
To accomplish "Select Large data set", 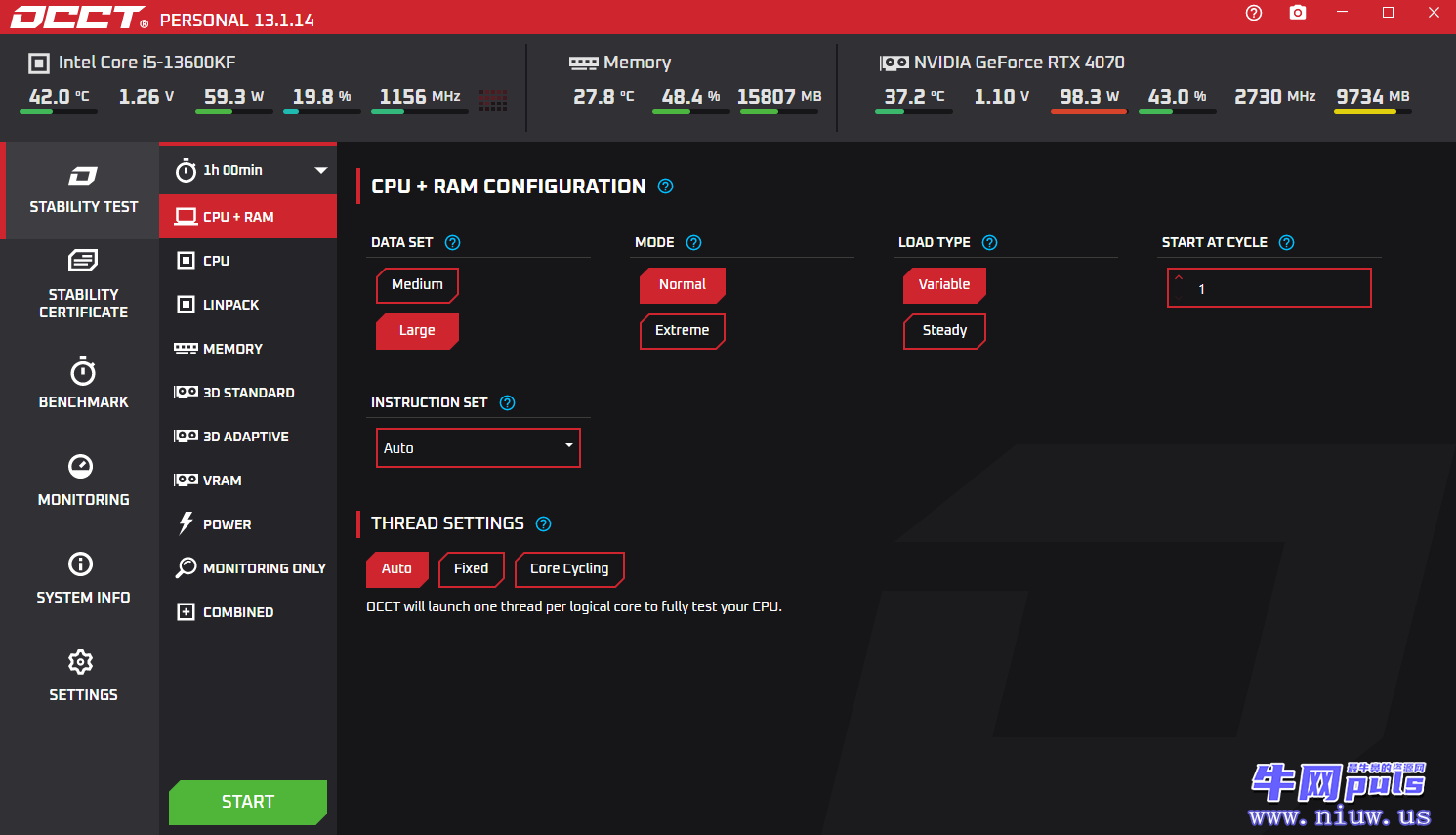I will click(x=417, y=331).
